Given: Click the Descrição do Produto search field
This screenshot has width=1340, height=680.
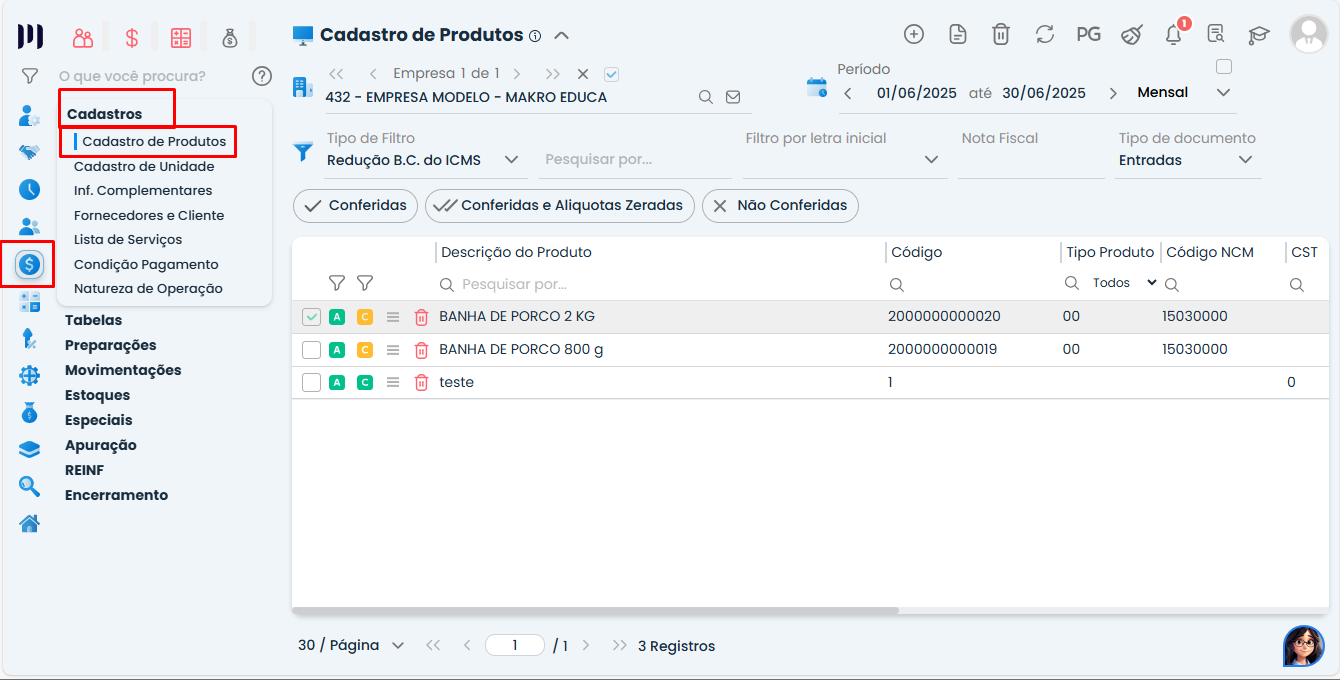Looking at the screenshot, I should tap(660, 285).
